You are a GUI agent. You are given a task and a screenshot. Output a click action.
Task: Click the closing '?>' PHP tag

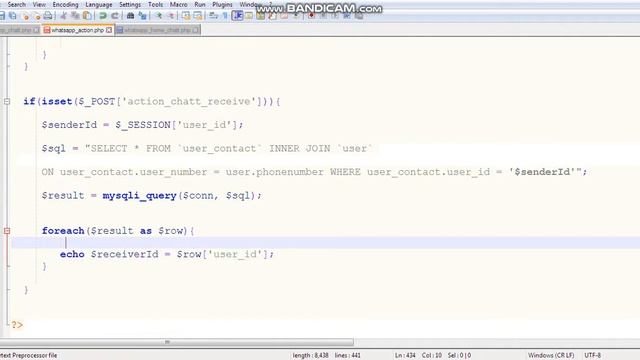17,325
